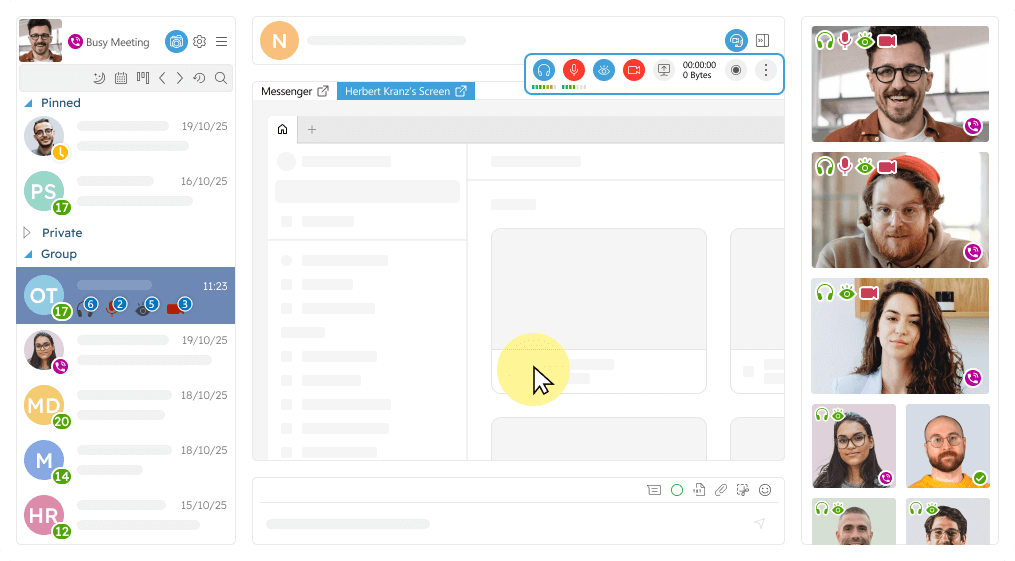Toggle the headphones audio button in call toolbar
1015x561 pixels.
(x=544, y=70)
